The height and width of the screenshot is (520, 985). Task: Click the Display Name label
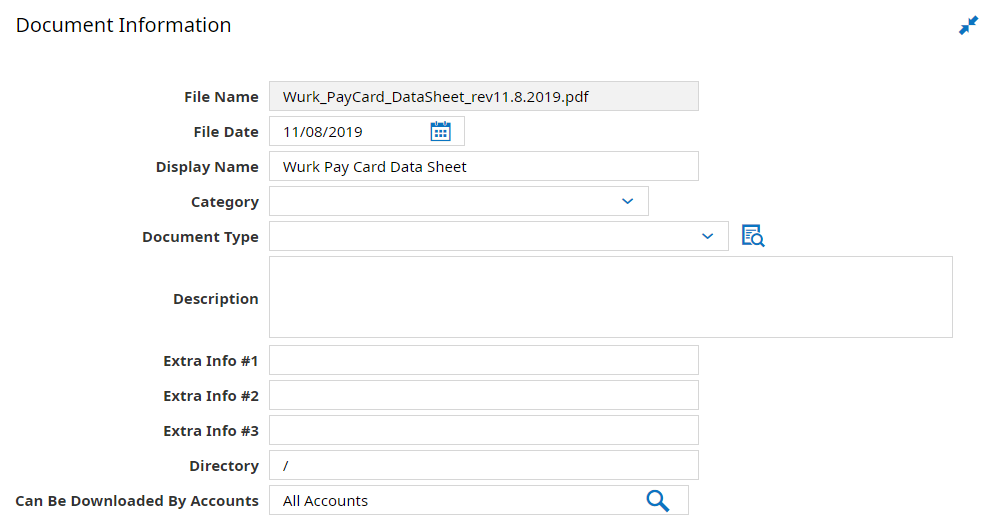[x=207, y=167]
